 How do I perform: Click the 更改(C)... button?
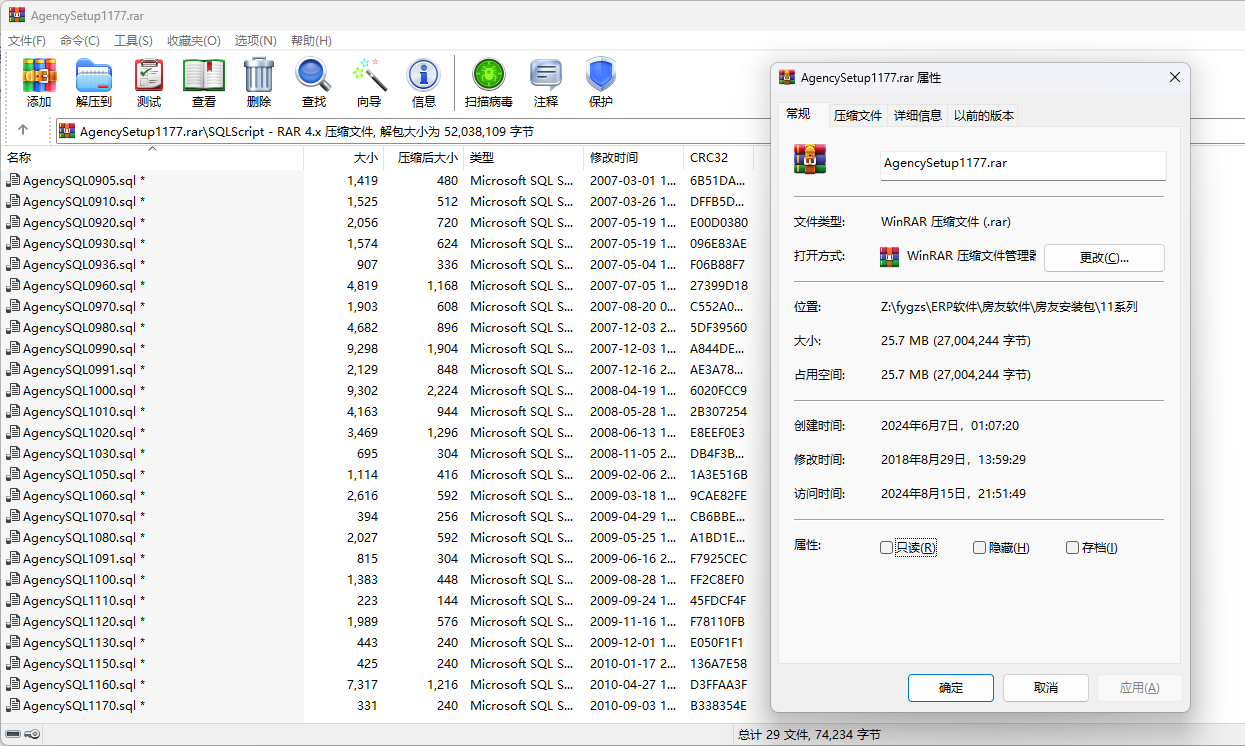pyautogui.click(x=1104, y=257)
